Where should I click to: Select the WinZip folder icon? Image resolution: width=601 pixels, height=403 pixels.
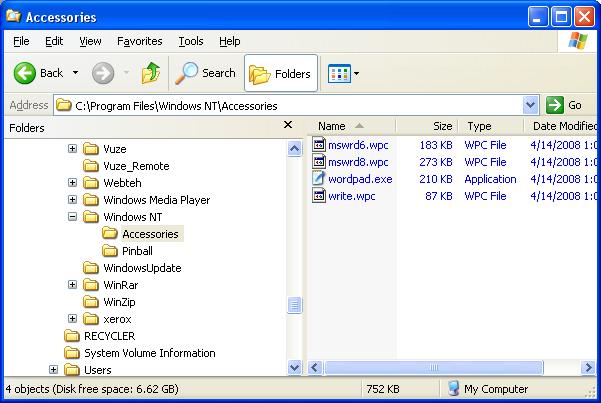(91, 301)
